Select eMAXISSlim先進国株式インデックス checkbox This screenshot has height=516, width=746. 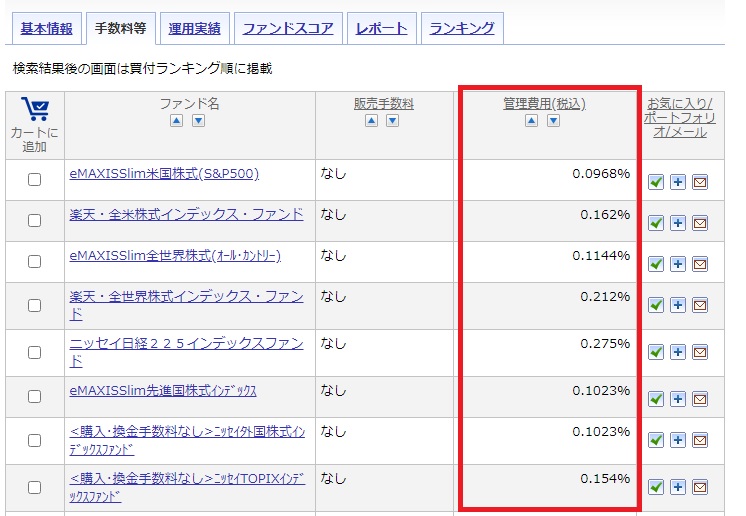coord(34,396)
